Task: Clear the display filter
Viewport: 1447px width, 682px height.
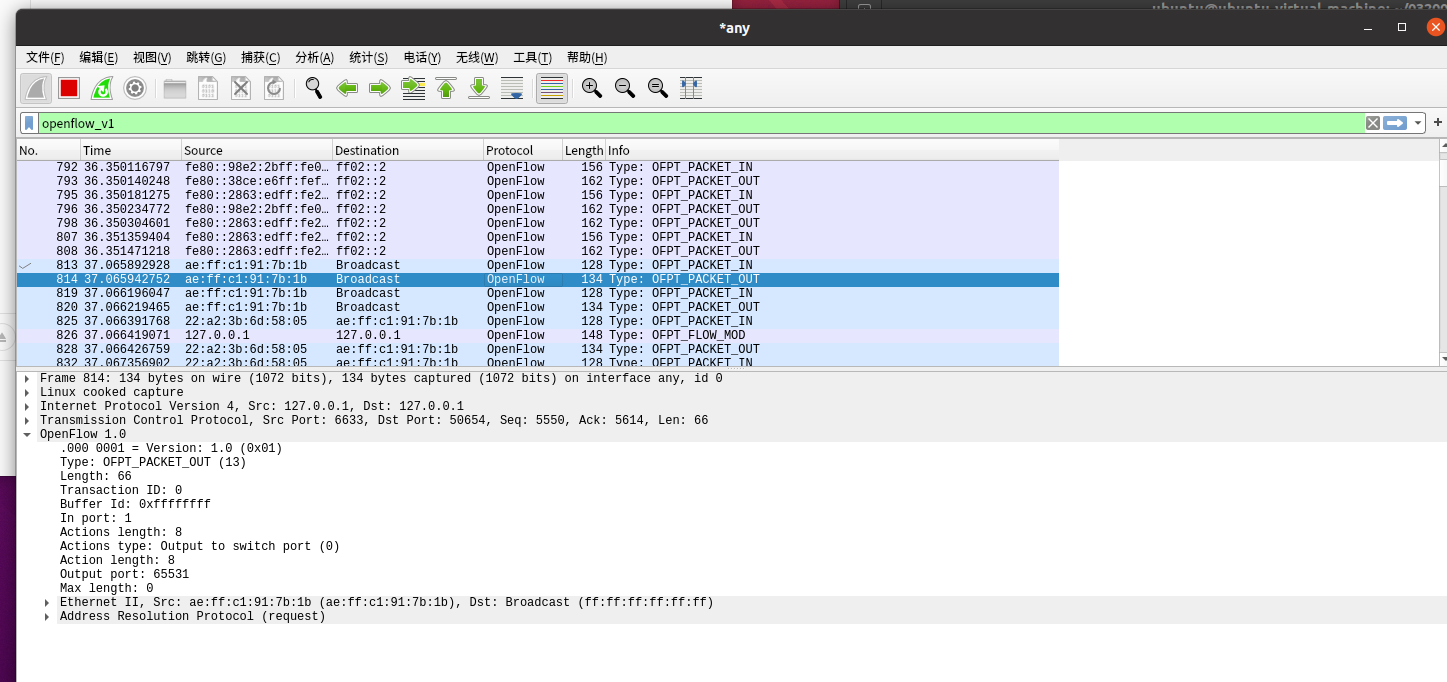Action: tap(1373, 123)
